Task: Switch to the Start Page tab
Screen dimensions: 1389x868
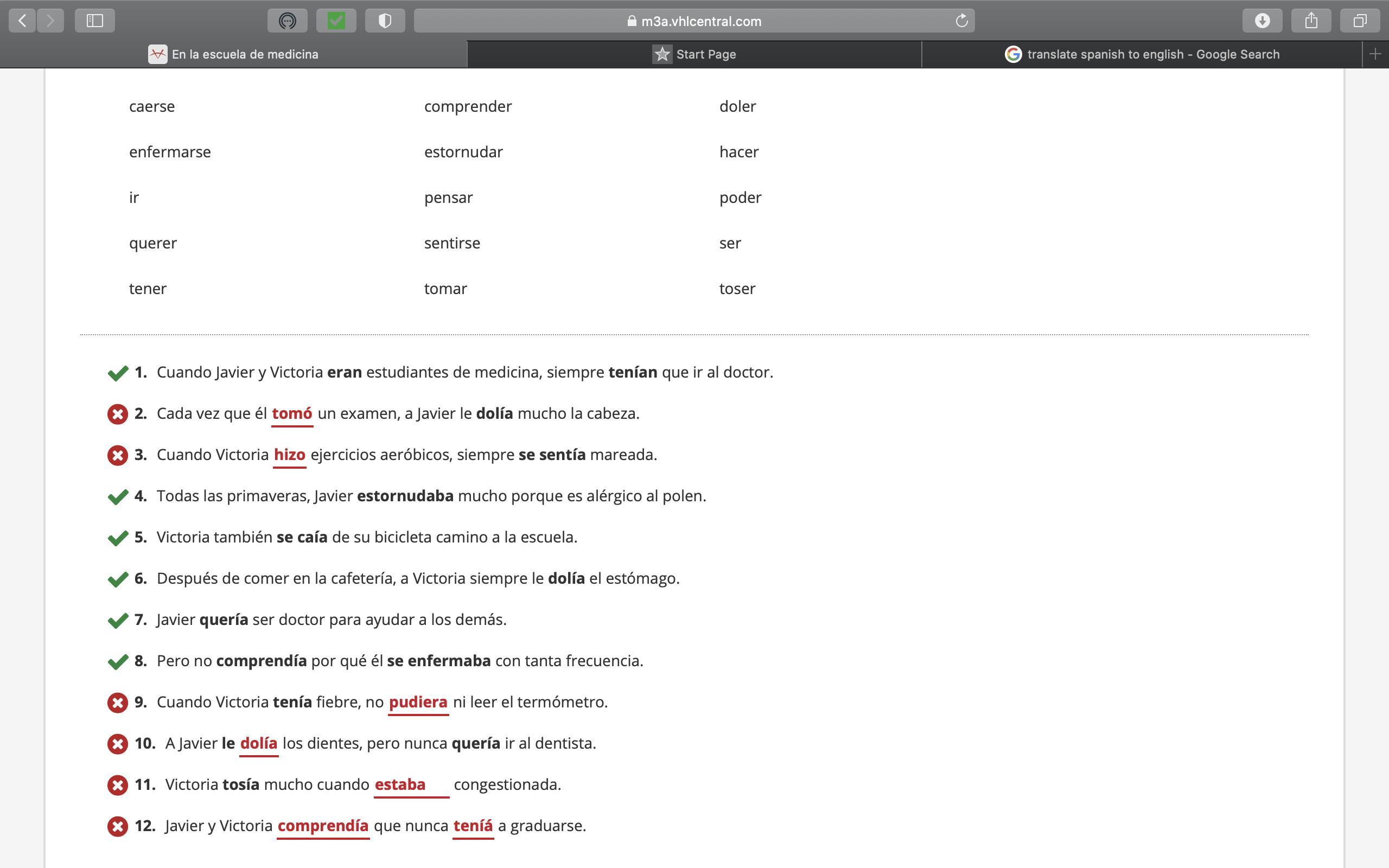Action: point(694,54)
